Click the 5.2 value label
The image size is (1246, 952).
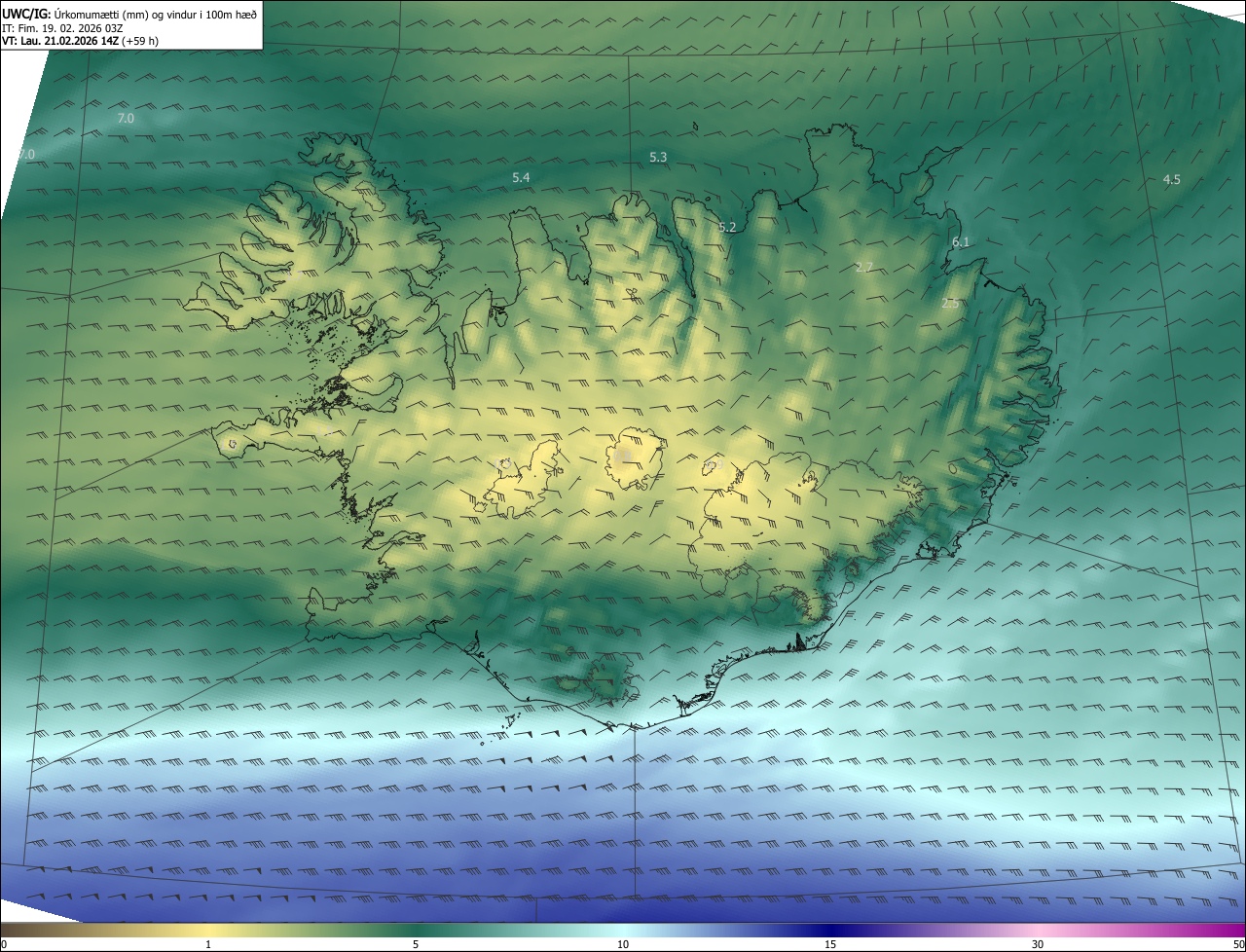pos(727,227)
